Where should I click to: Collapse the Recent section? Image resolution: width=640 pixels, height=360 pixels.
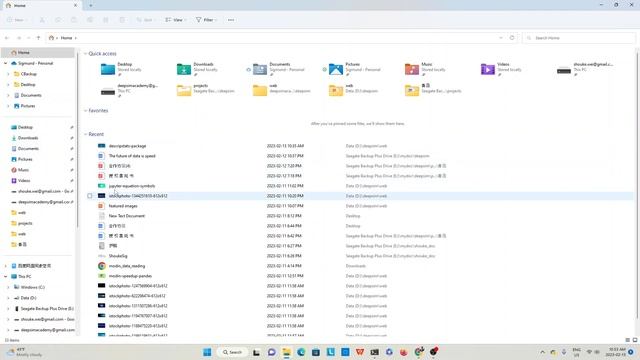[x=86, y=134]
